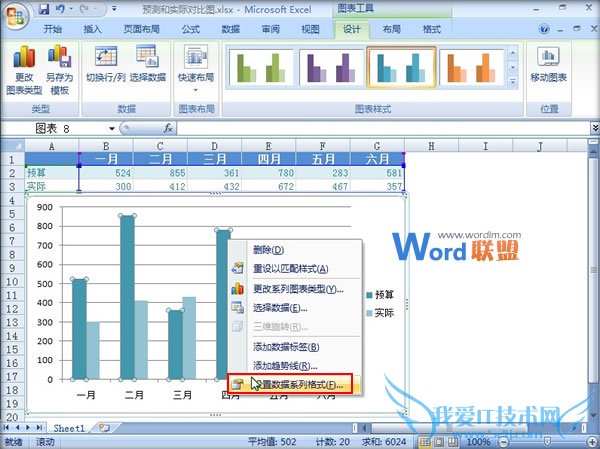This screenshot has width=600, height=449.
Task: Click the 100% zoom level button
Action: (x=478, y=442)
